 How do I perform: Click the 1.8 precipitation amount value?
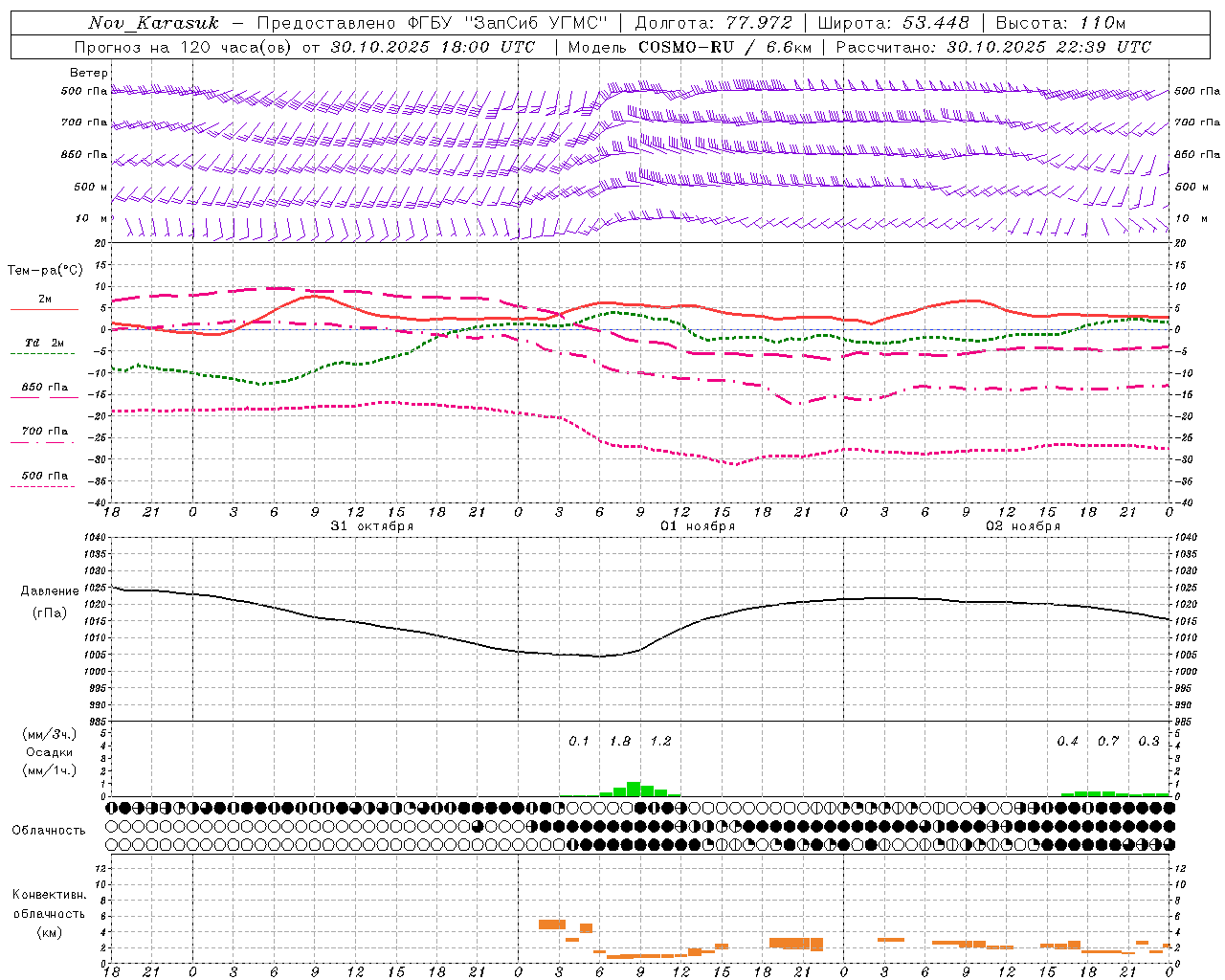[620, 742]
